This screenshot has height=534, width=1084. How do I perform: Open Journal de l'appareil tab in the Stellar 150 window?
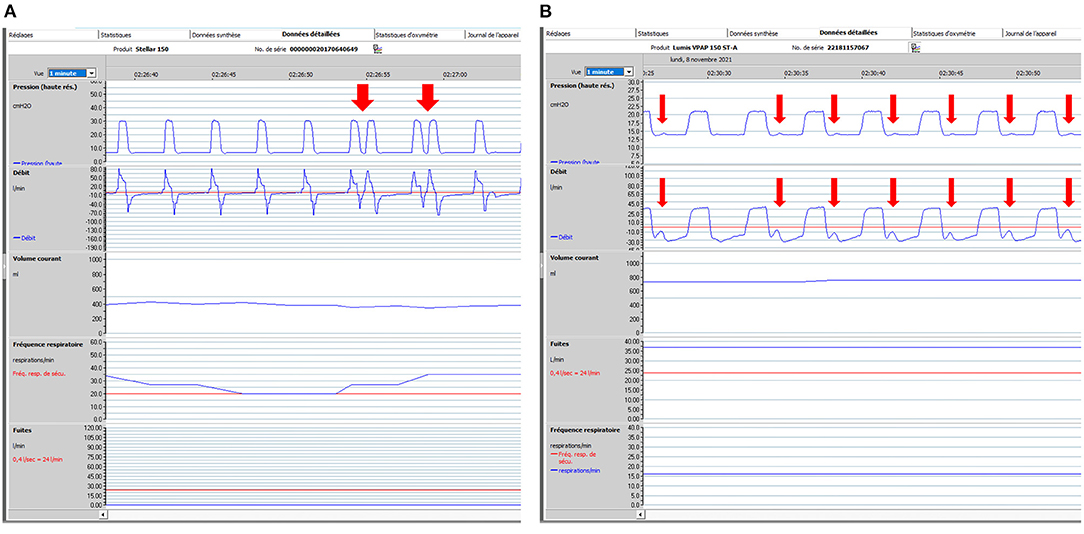tap(493, 34)
